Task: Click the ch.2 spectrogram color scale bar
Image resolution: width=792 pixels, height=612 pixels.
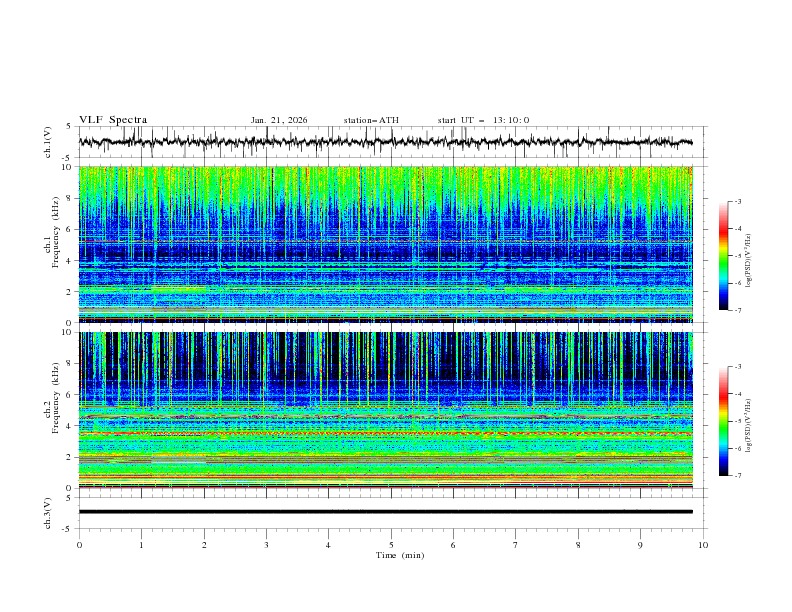Action: coord(723,421)
